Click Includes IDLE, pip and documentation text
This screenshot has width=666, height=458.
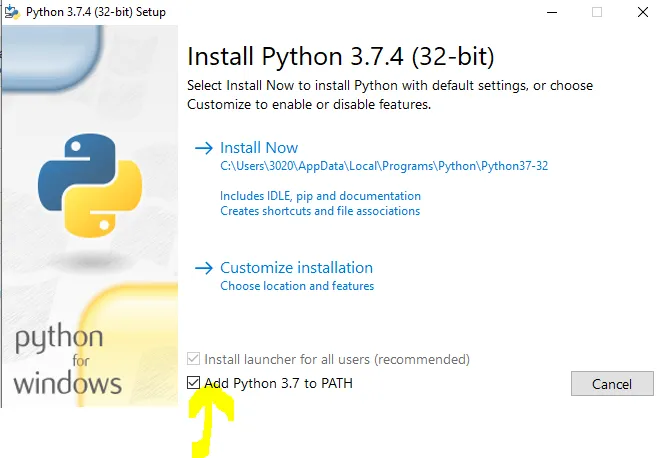320,196
